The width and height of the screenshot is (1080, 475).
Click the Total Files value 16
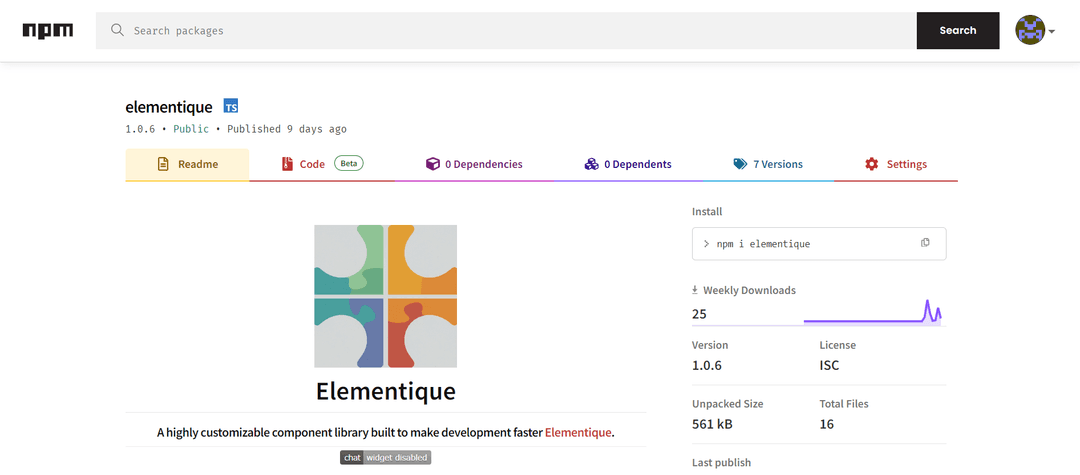click(x=827, y=424)
